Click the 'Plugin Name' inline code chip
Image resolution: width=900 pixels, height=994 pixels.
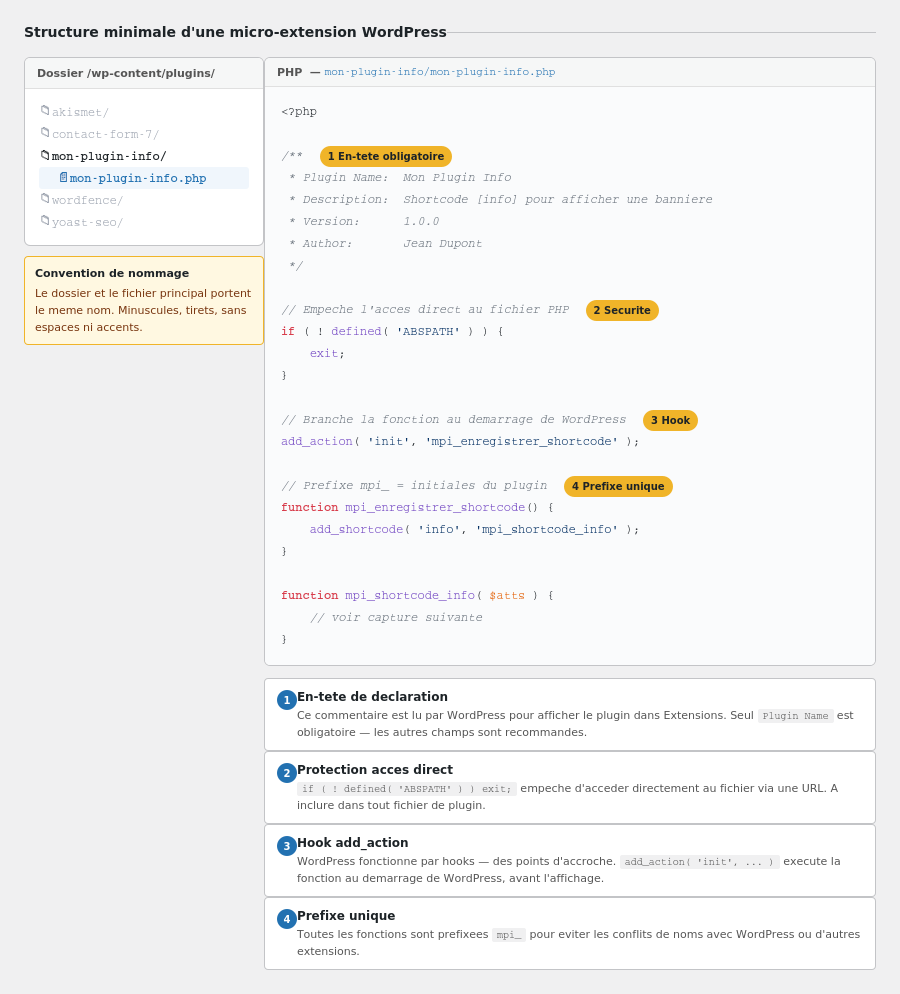point(795,716)
